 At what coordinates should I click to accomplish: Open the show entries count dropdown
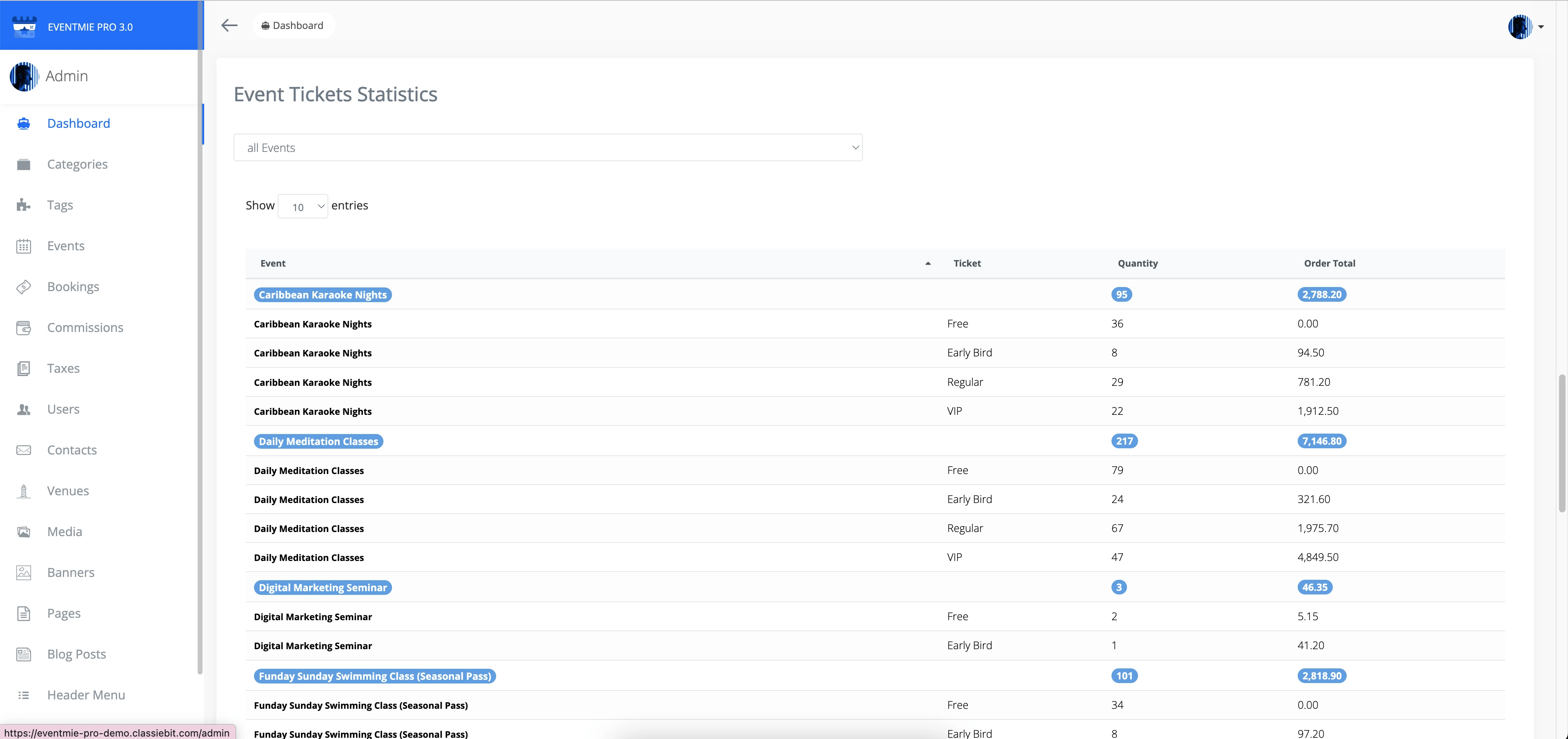click(303, 206)
